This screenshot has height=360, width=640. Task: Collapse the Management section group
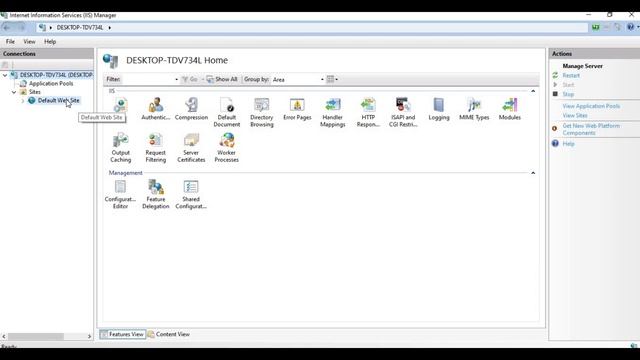click(x=533, y=173)
